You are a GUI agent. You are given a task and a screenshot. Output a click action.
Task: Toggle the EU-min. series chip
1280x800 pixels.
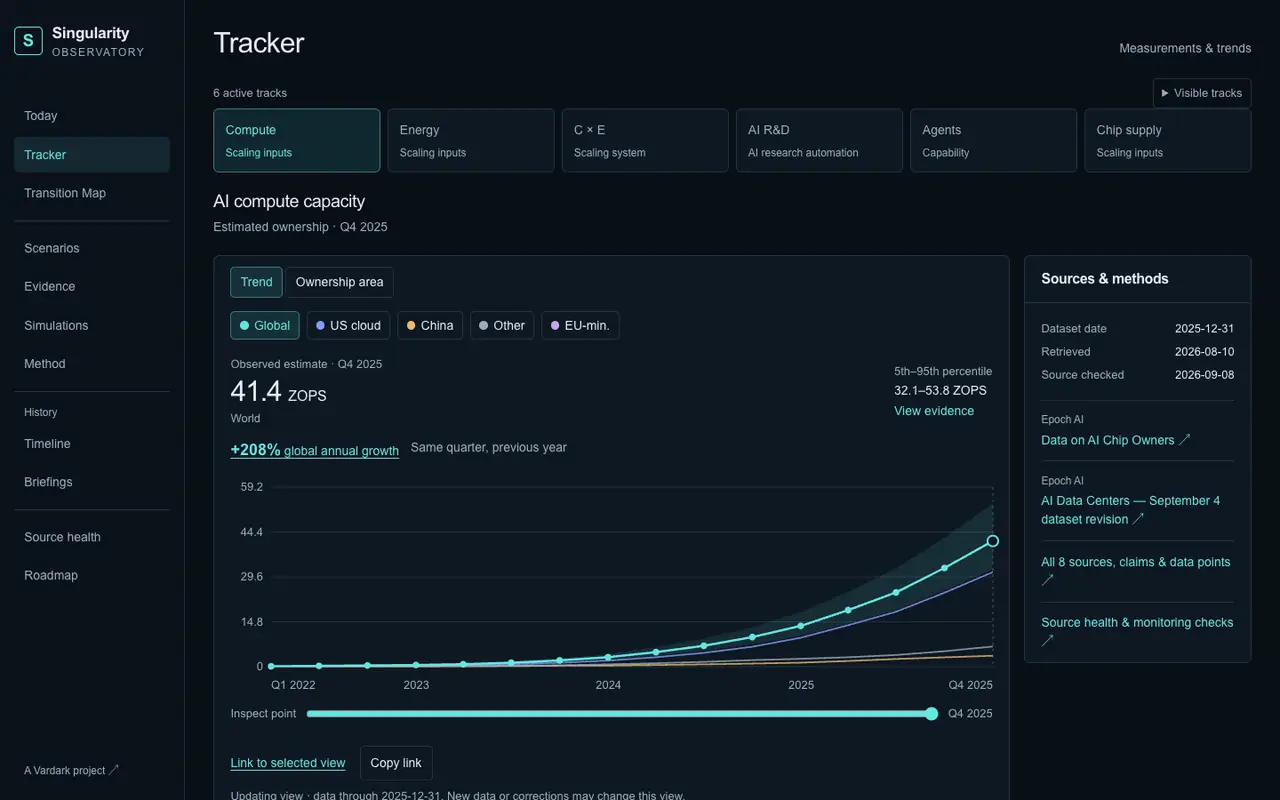pyautogui.click(x=580, y=326)
